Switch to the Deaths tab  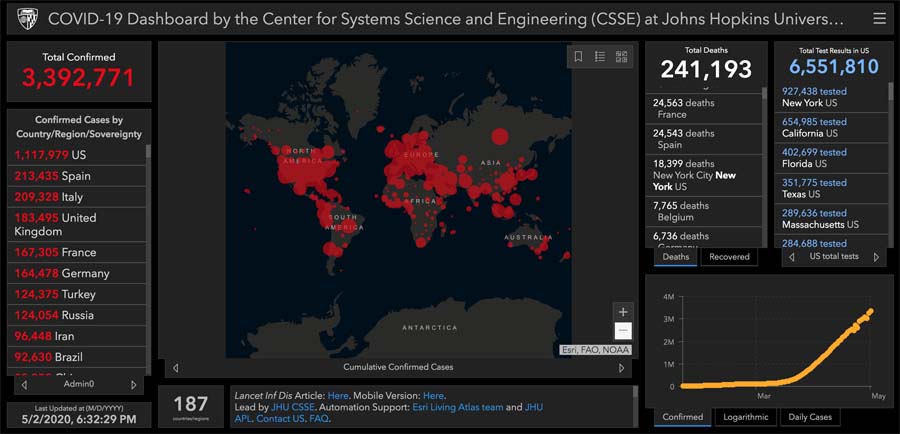pyautogui.click(x=676, y=257)
